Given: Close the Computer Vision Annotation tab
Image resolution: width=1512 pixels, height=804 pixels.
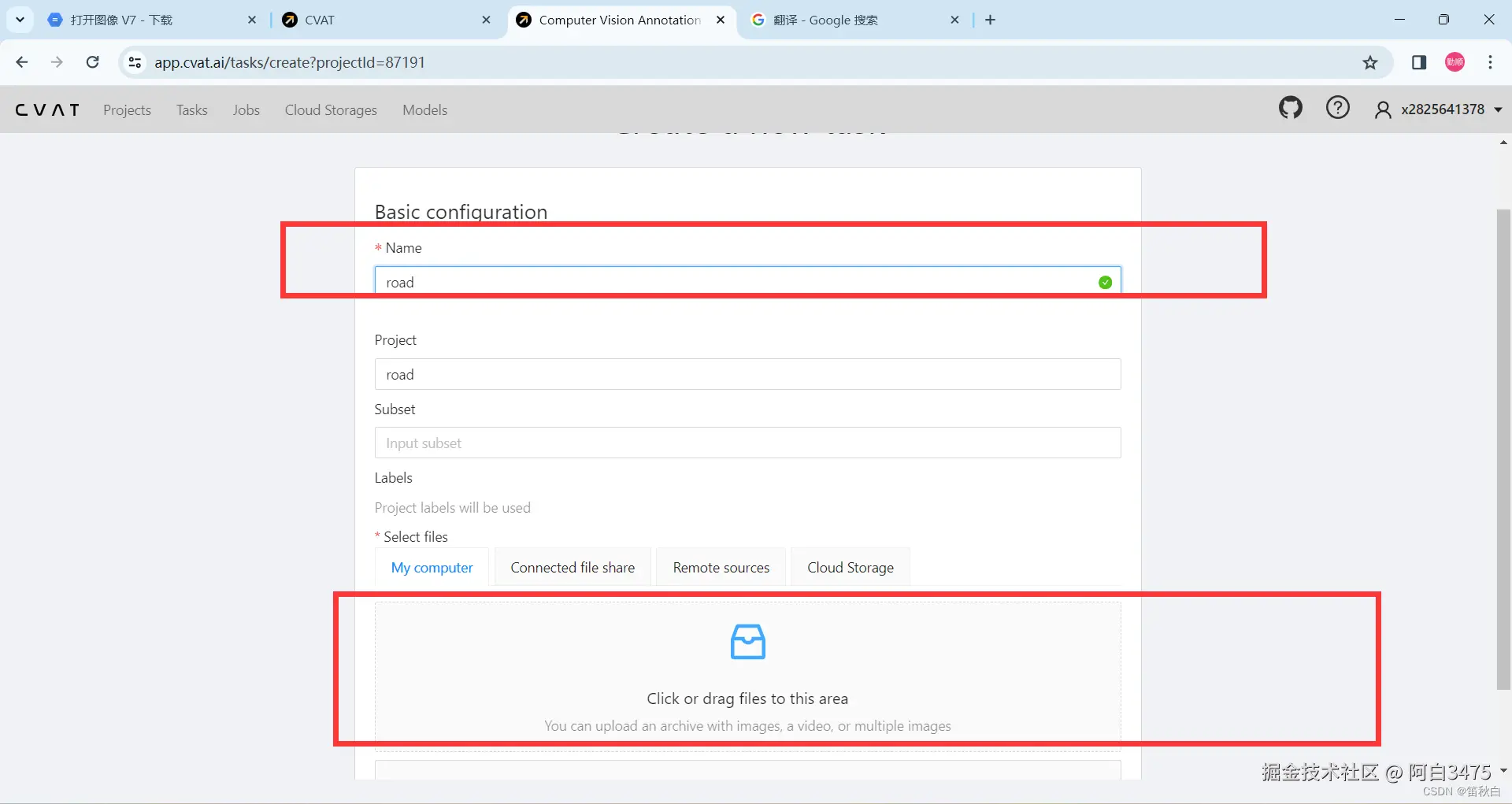Looking at the screenshot, I should point(721,20).
